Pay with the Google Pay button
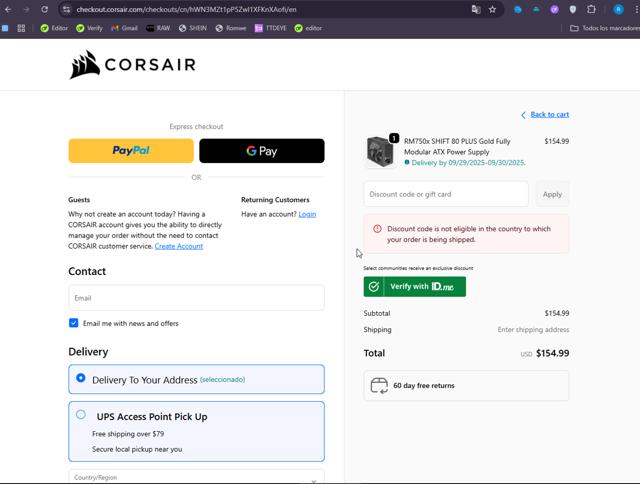Viewport: 640px width, 484px height. pyautogui.click(x=262, y=151)
